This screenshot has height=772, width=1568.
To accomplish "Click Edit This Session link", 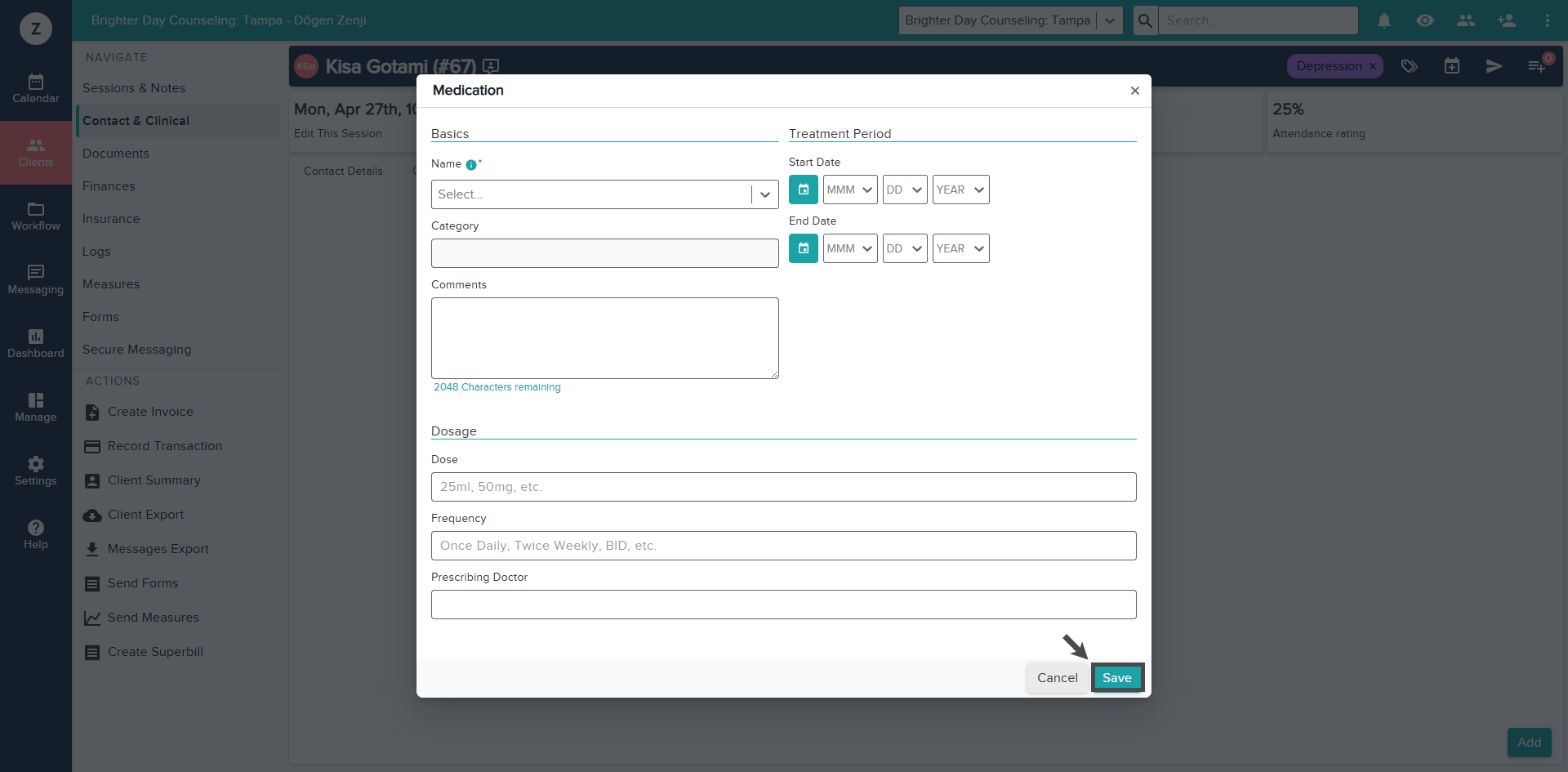I will tap(338, 134).
